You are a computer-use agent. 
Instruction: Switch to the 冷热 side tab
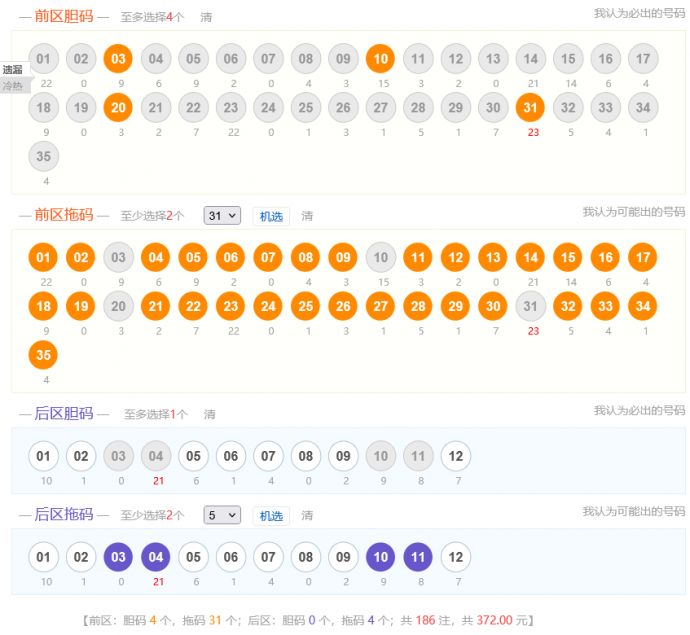pyautogui.click(x=12, y=86)
